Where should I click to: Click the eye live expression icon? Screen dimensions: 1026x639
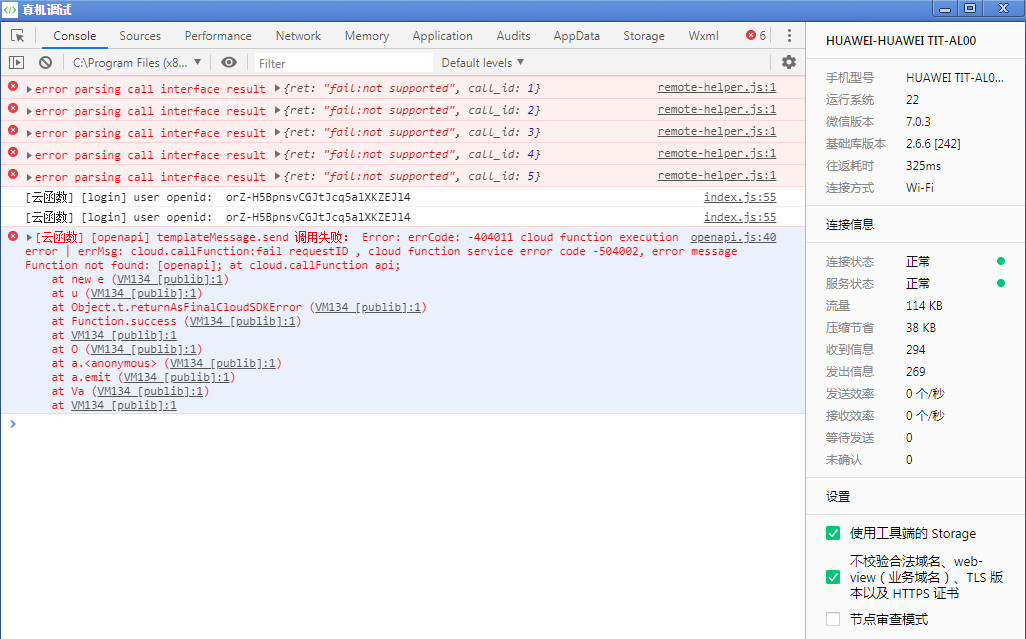click(x=229, y=62)
